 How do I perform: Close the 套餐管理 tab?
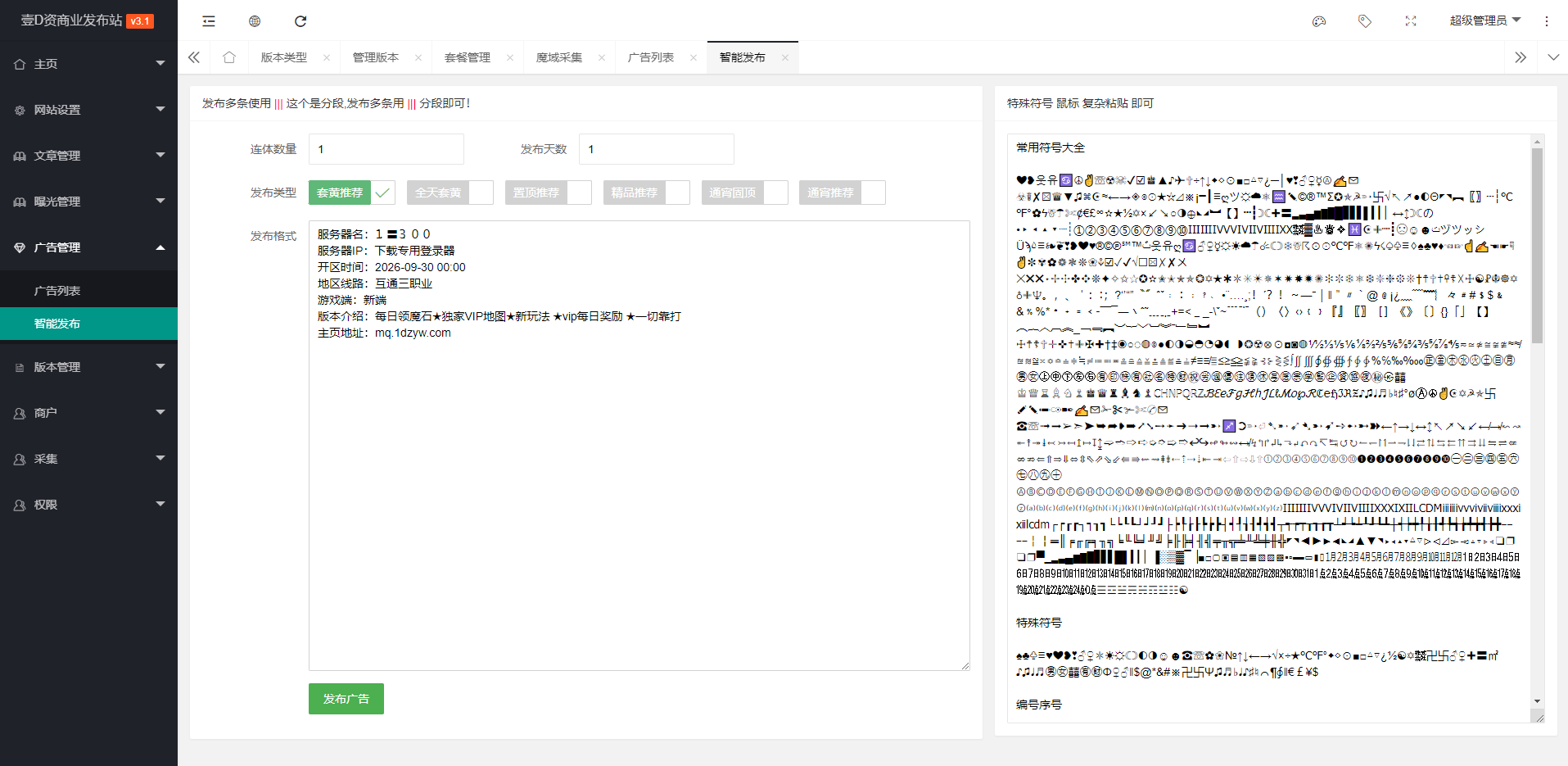[510, 57]
